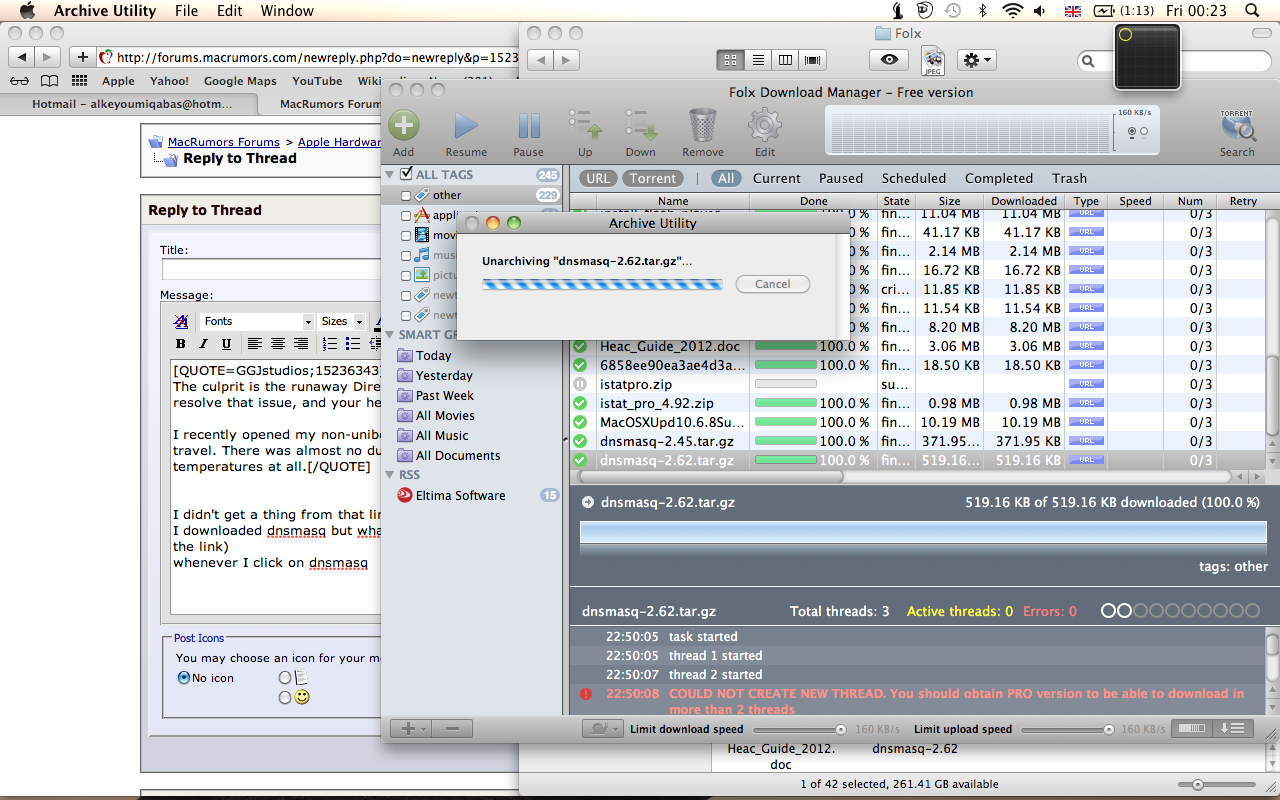
Task: Show the Paused downloads tab
Action: point(841,178)
